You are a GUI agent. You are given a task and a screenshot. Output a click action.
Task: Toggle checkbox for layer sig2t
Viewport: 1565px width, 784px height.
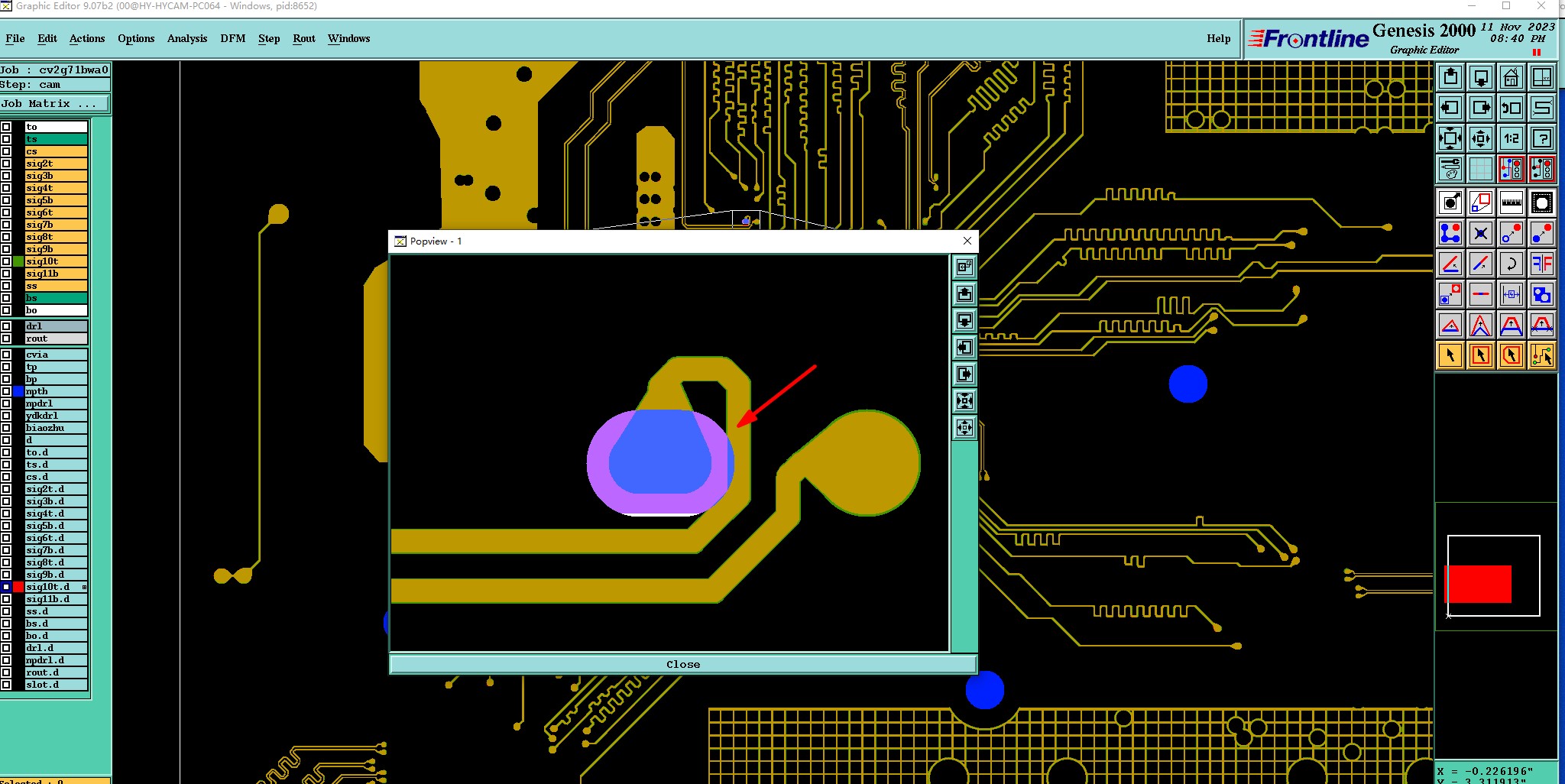pyautogui.click(x=6, y=164)
